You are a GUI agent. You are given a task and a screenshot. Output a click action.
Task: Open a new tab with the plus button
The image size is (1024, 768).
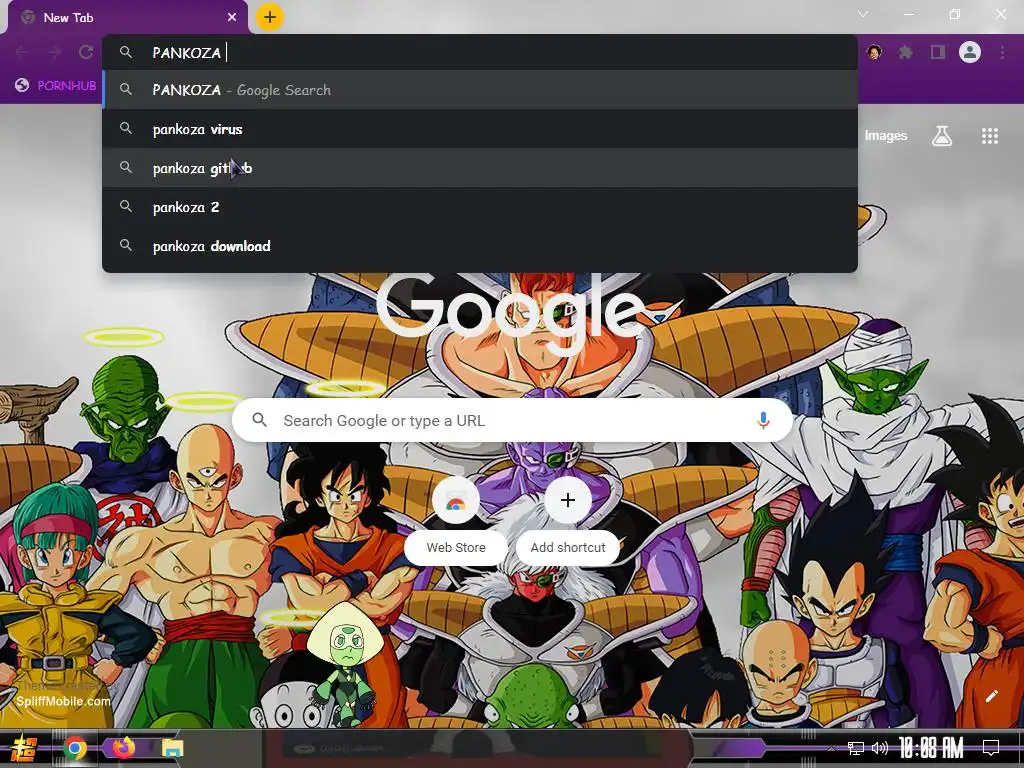(270, 17)
